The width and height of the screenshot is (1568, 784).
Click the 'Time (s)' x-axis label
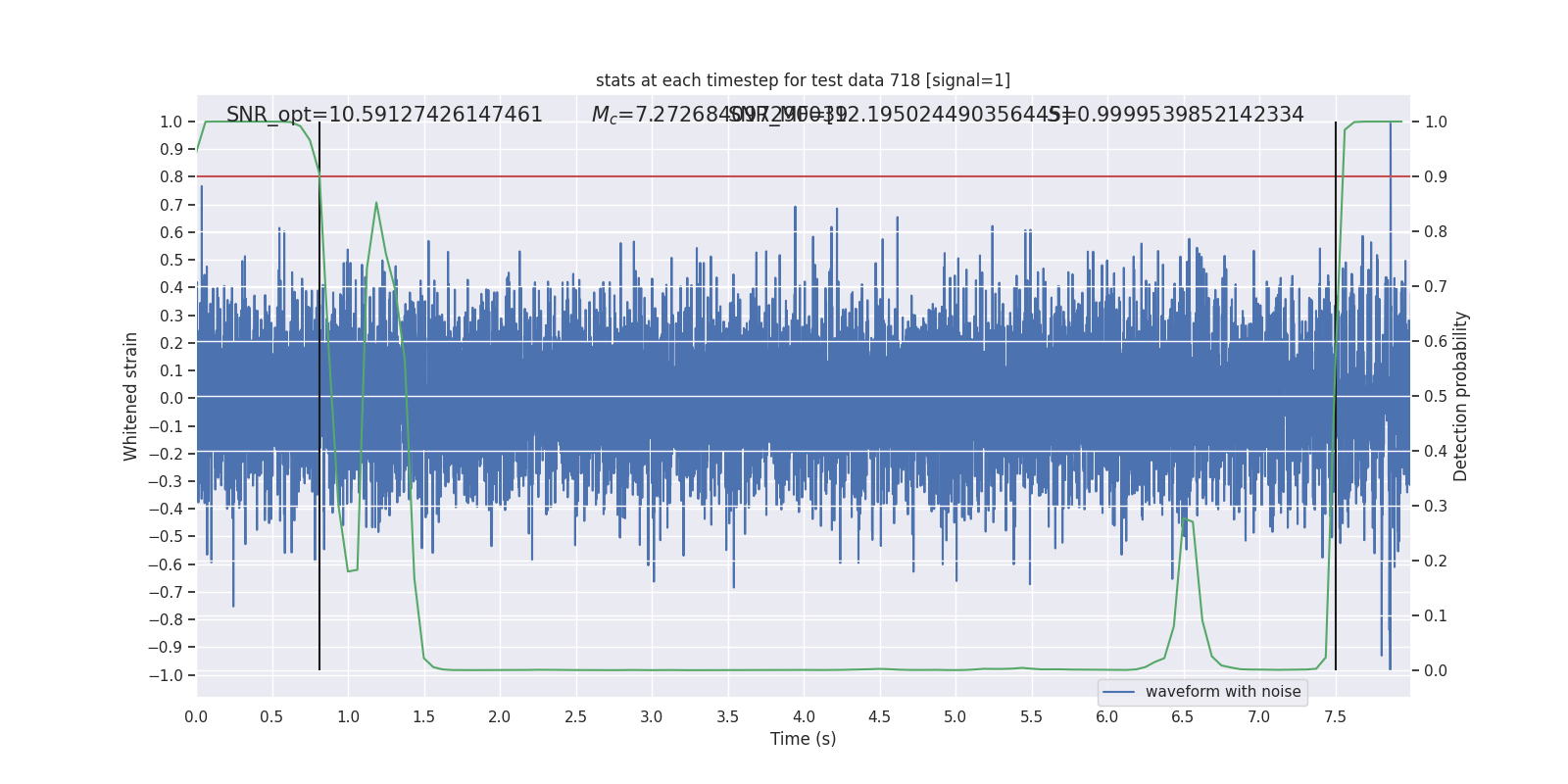803,739
